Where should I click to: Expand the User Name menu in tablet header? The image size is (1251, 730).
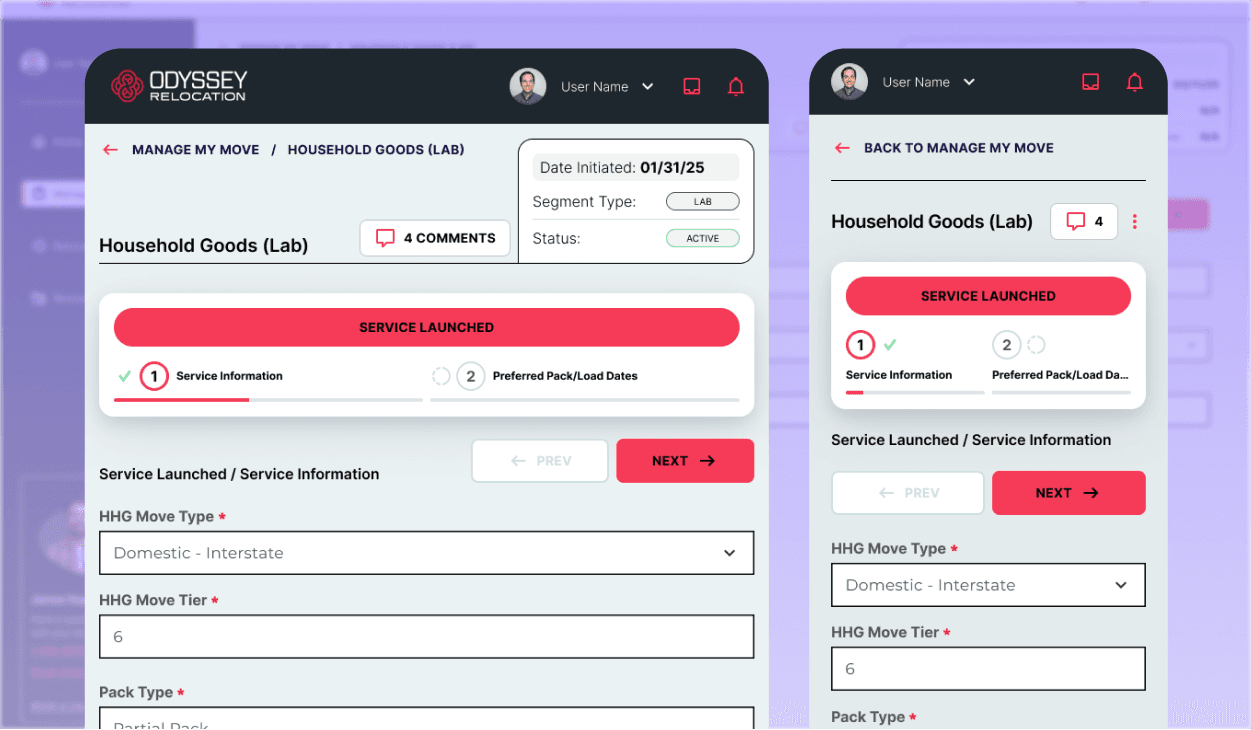(x=607, y=87)
